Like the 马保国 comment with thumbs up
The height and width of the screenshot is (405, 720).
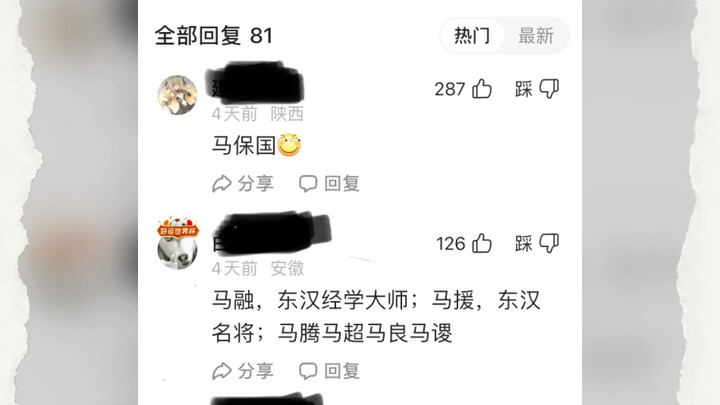click(482, 89)
